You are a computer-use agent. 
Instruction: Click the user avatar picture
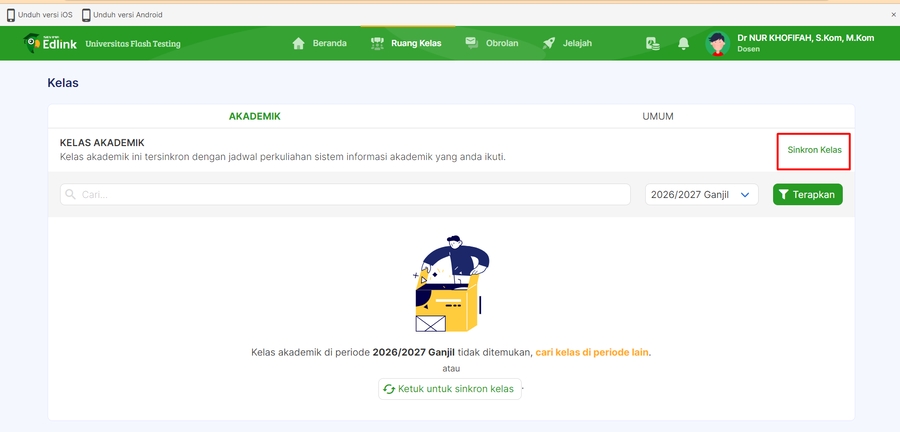click(x=717, y=43)
